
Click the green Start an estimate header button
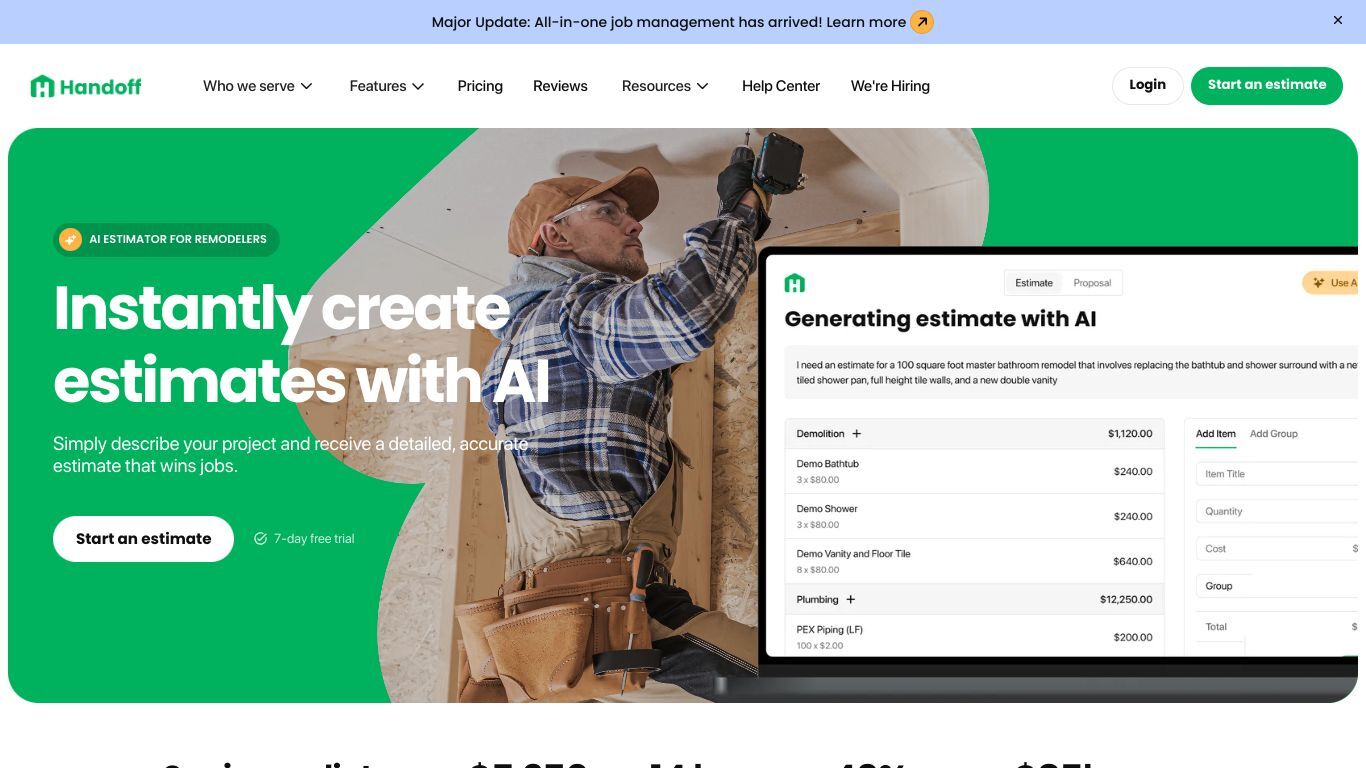pos(1267,85)
